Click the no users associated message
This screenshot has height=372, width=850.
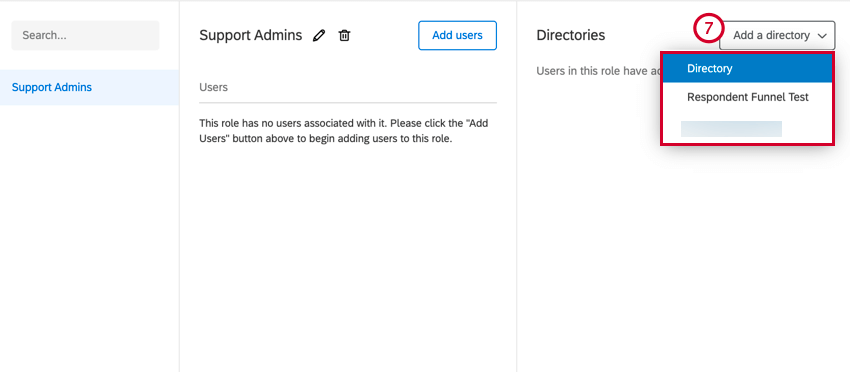[344, 131]
